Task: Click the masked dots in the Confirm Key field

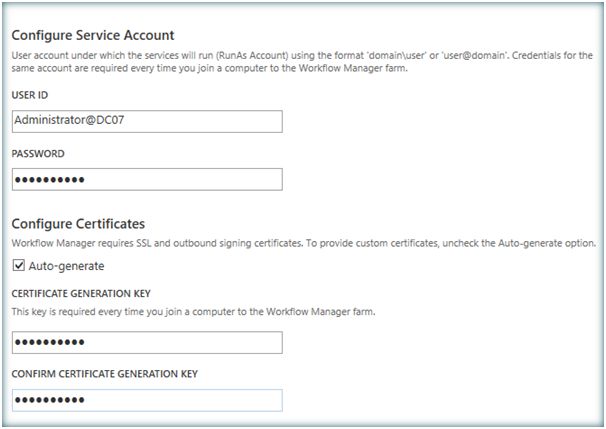Action: (x=50, y=400)
